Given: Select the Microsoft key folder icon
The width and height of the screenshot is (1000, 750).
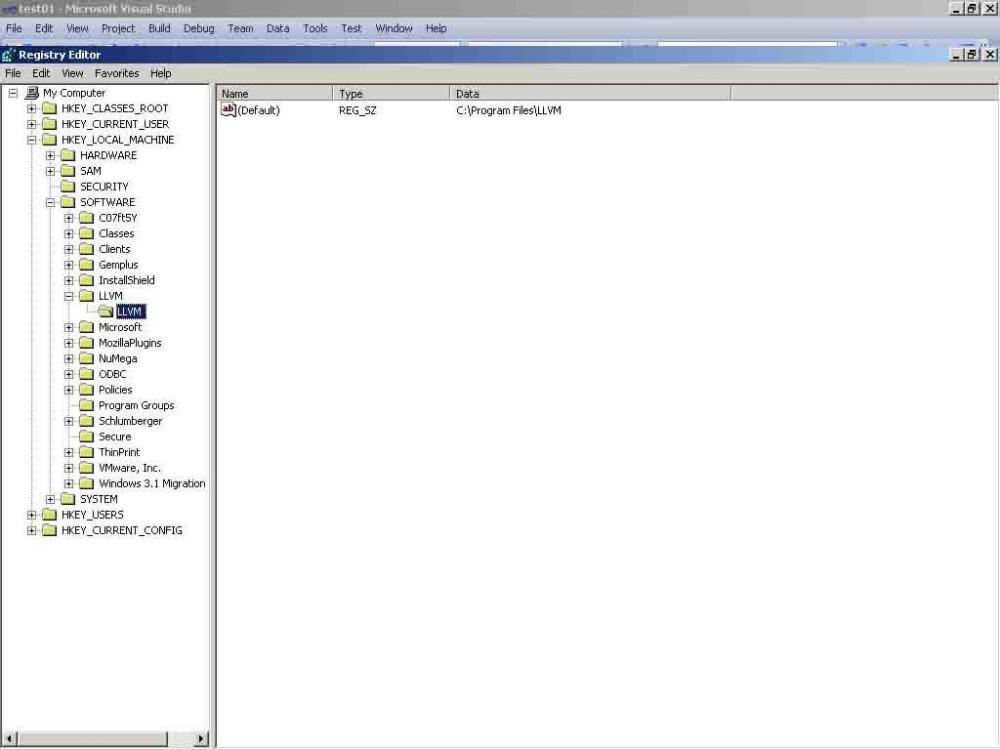Looking at the screenshot, I should 86,327.
